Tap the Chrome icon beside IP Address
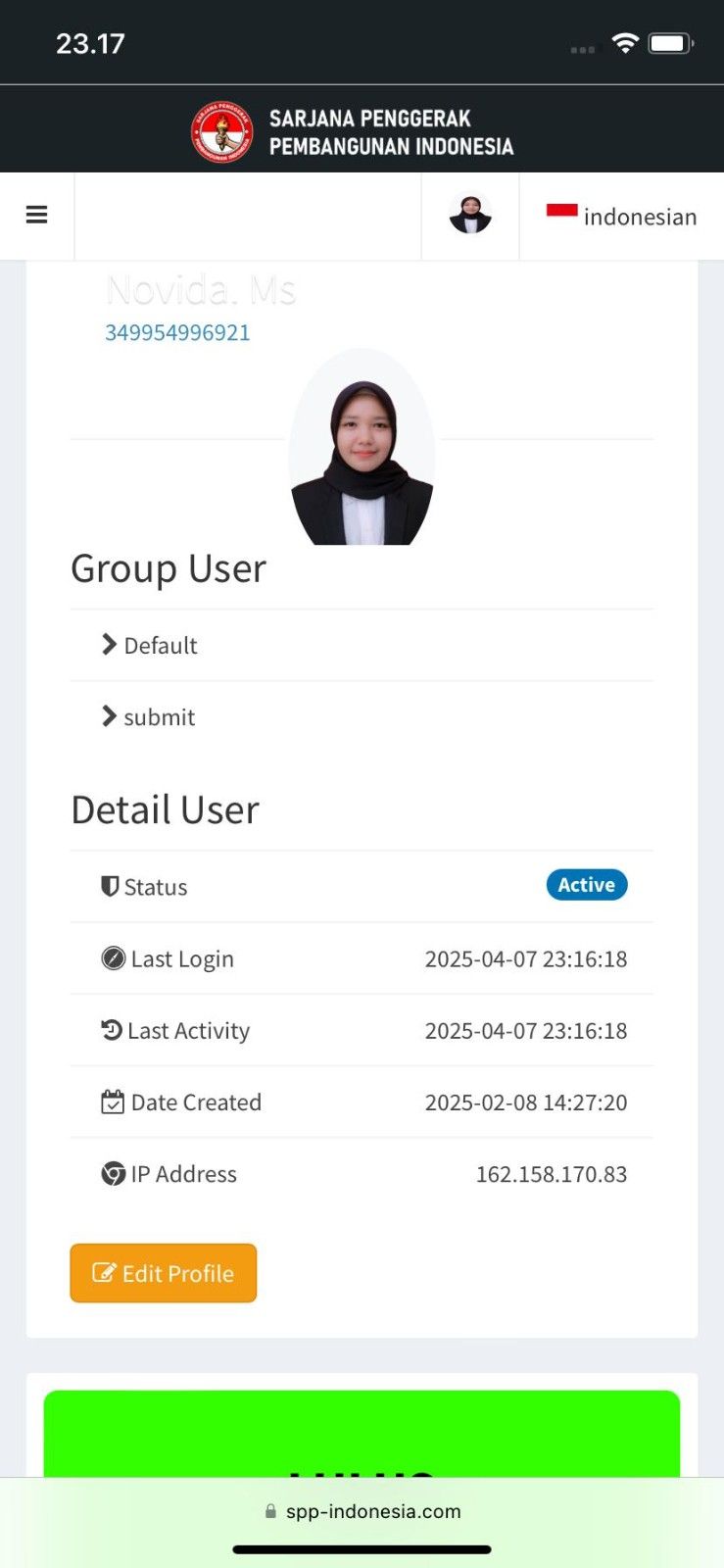This screenshot has width=724, height=1568. [x=114, y=1174]
